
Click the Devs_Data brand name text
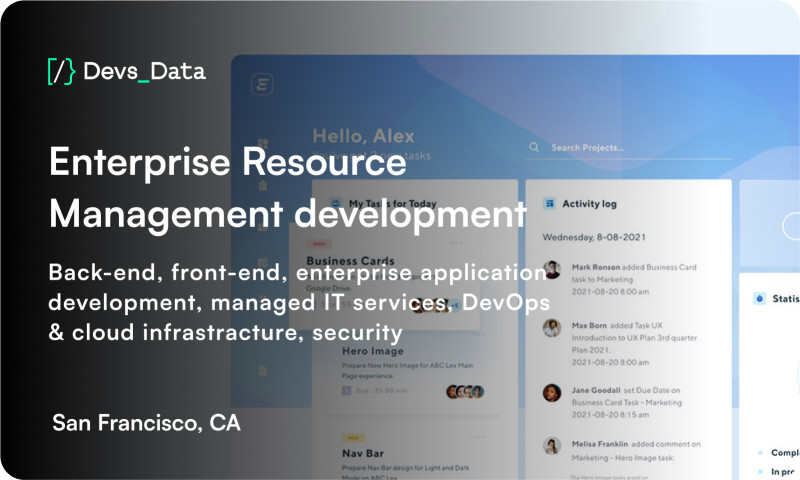[145, 71]
